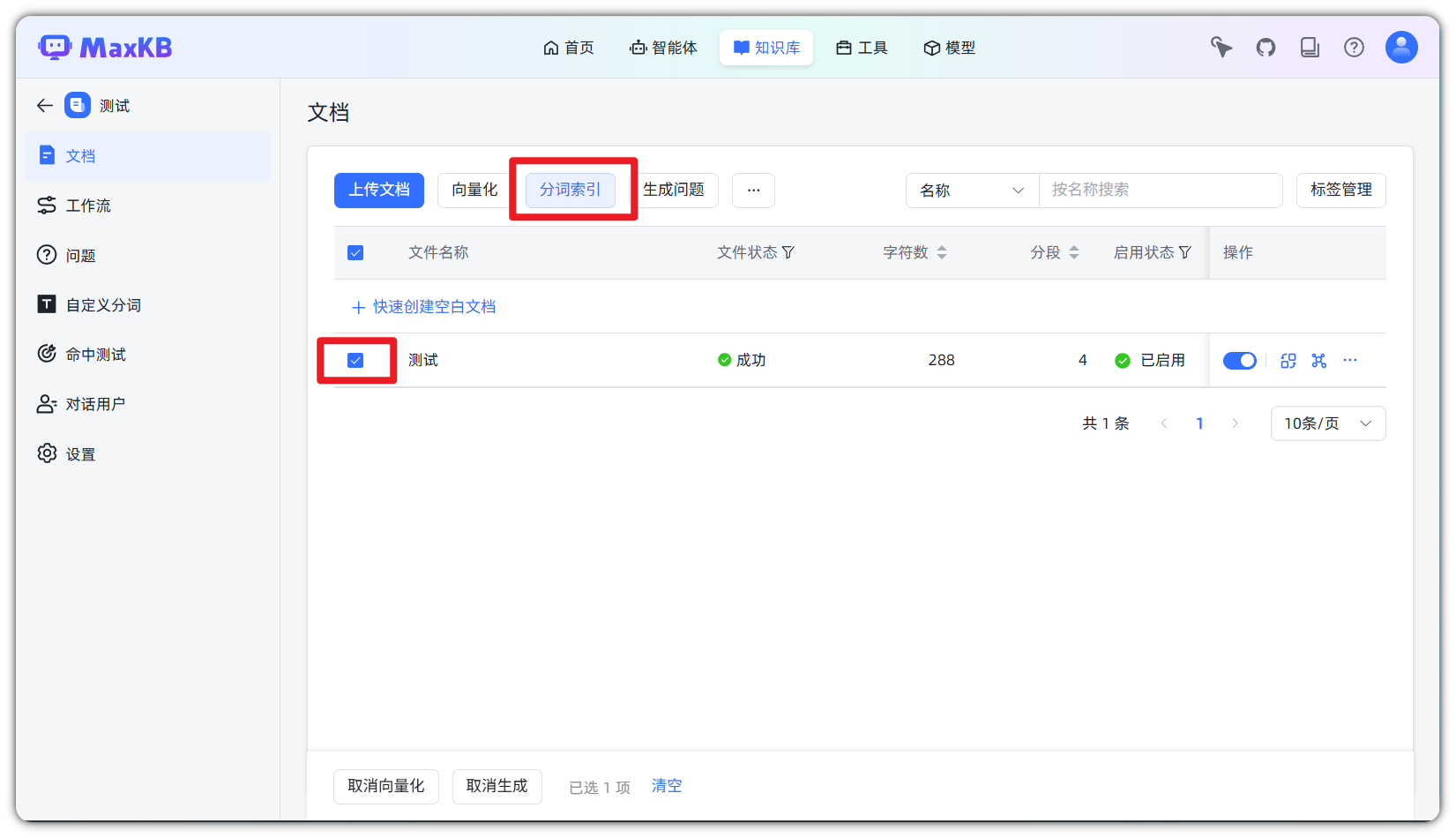Click the vectorize icon in 测试 row
The height and width of the screenshot is (838, 1456).
(x=1288, y=360)
